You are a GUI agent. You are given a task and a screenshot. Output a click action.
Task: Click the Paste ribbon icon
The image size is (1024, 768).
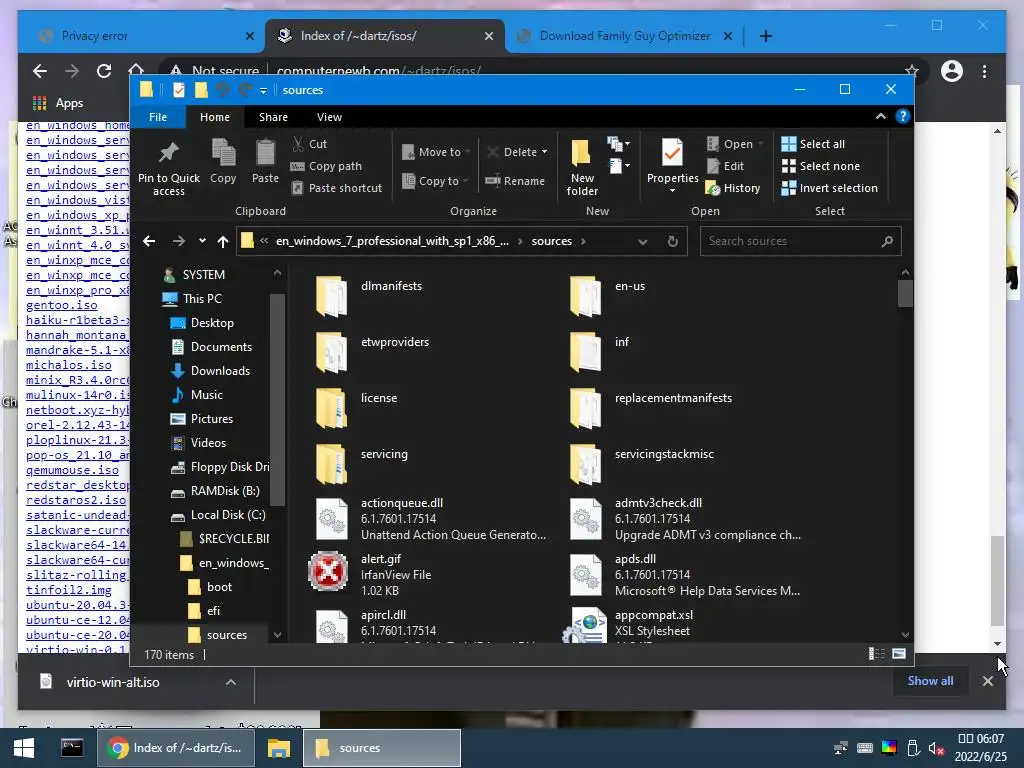coord(265,161)
